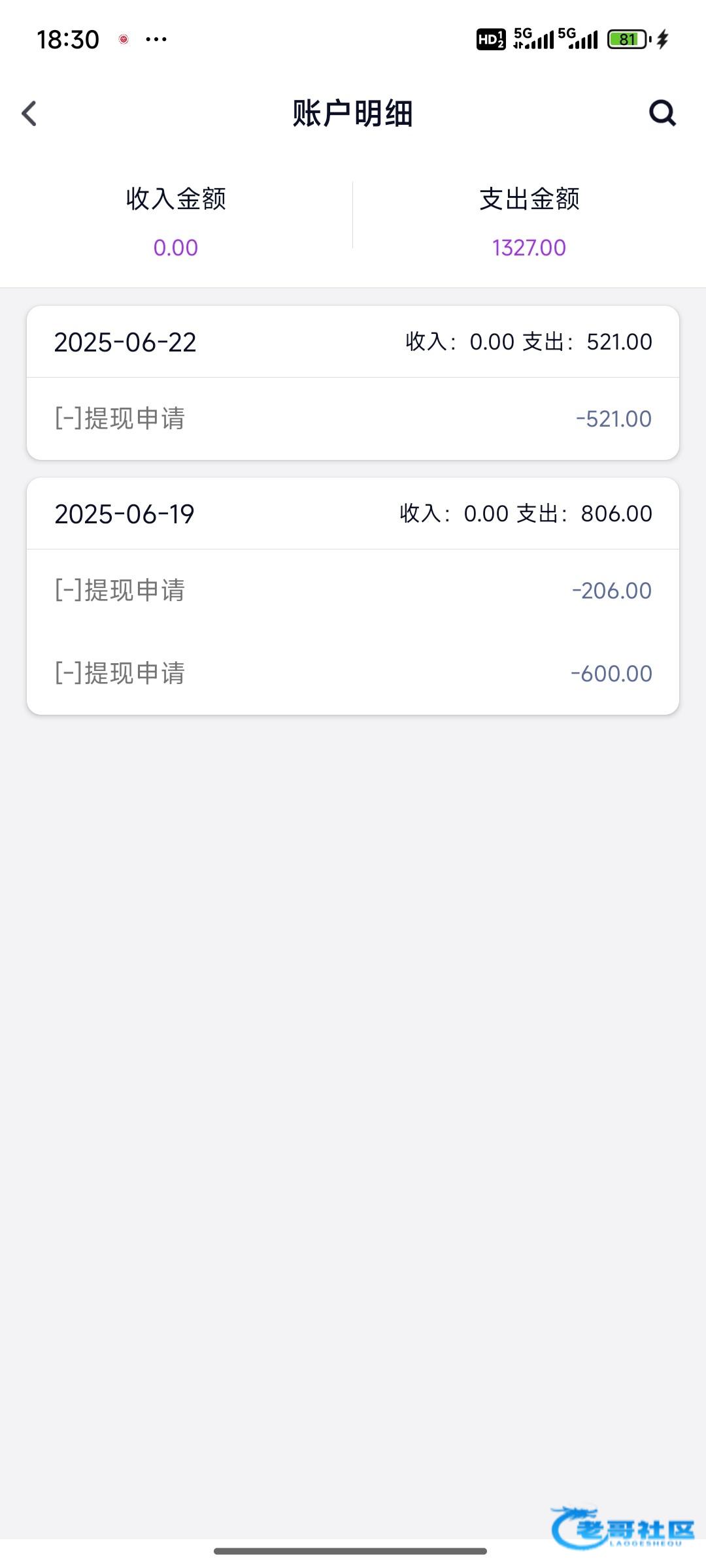This screenshot has height=1568, width=706.
Task: Tap the three dots in status bar
Action: tap(156, 40)
